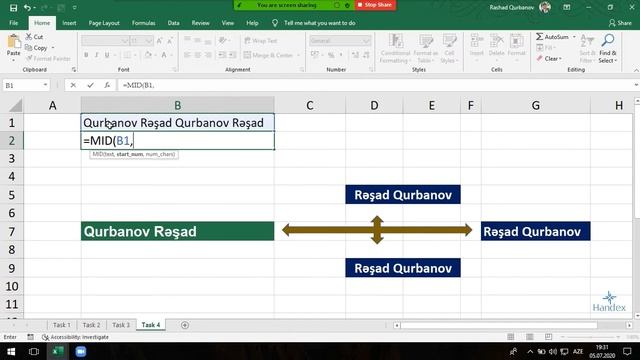
Task: Click the Paste clipboard icon
Action: coord(13,42)
